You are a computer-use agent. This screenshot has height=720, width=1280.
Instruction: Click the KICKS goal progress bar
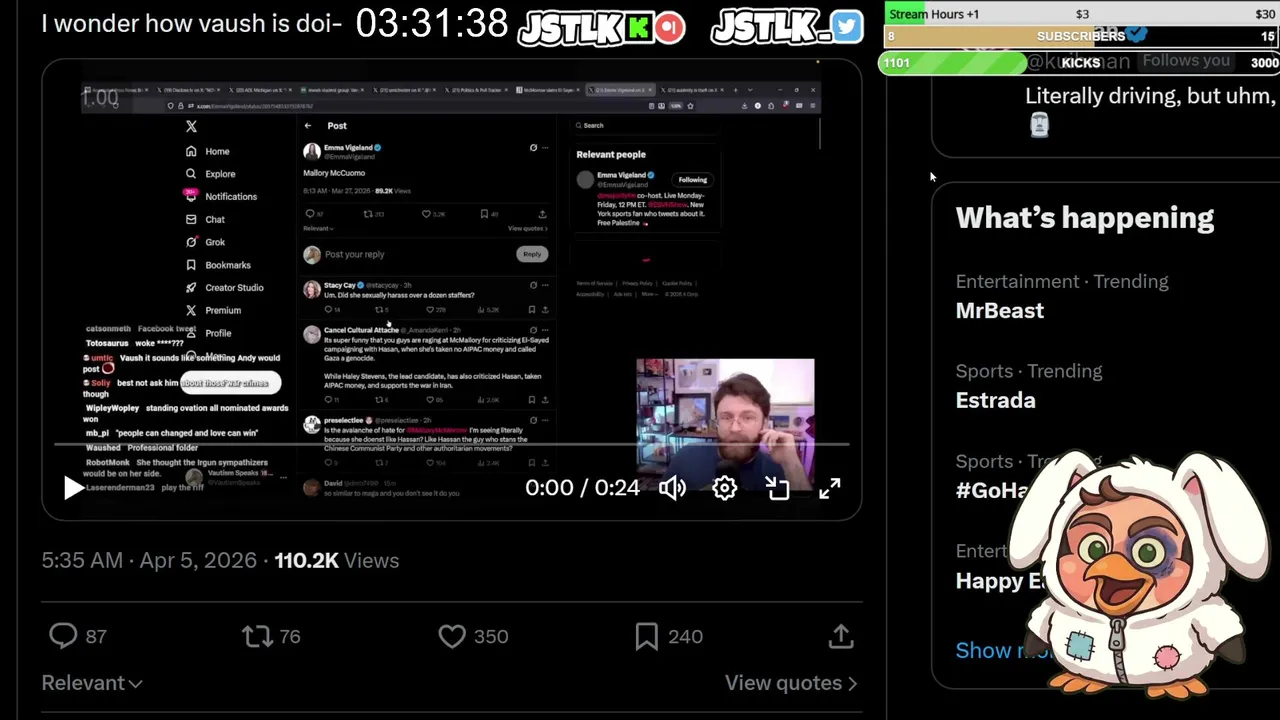(1080, 63)
